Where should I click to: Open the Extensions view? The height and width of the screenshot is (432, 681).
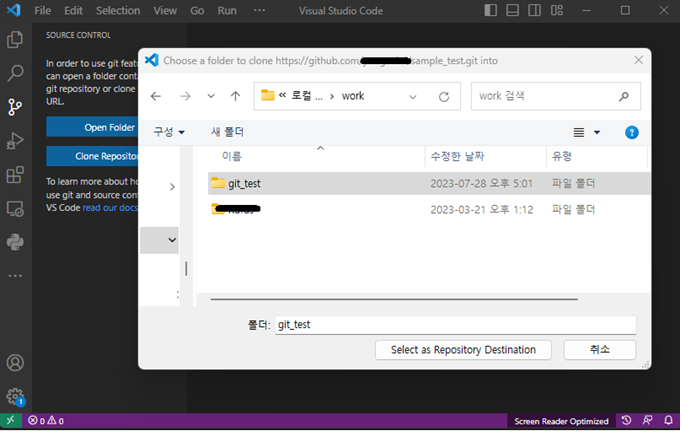click(x=15, y=175)
